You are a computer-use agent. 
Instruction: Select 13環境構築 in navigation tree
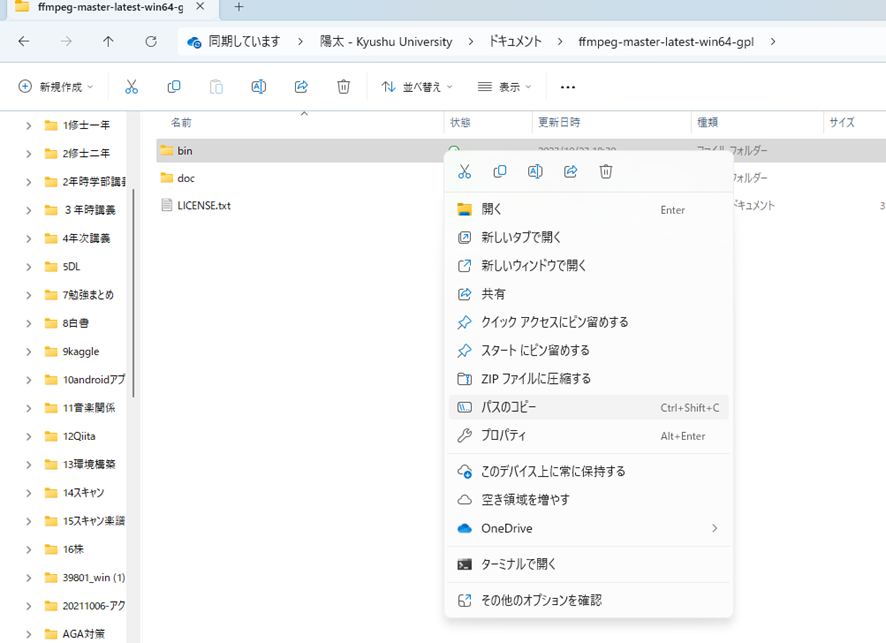click(89, 464)
